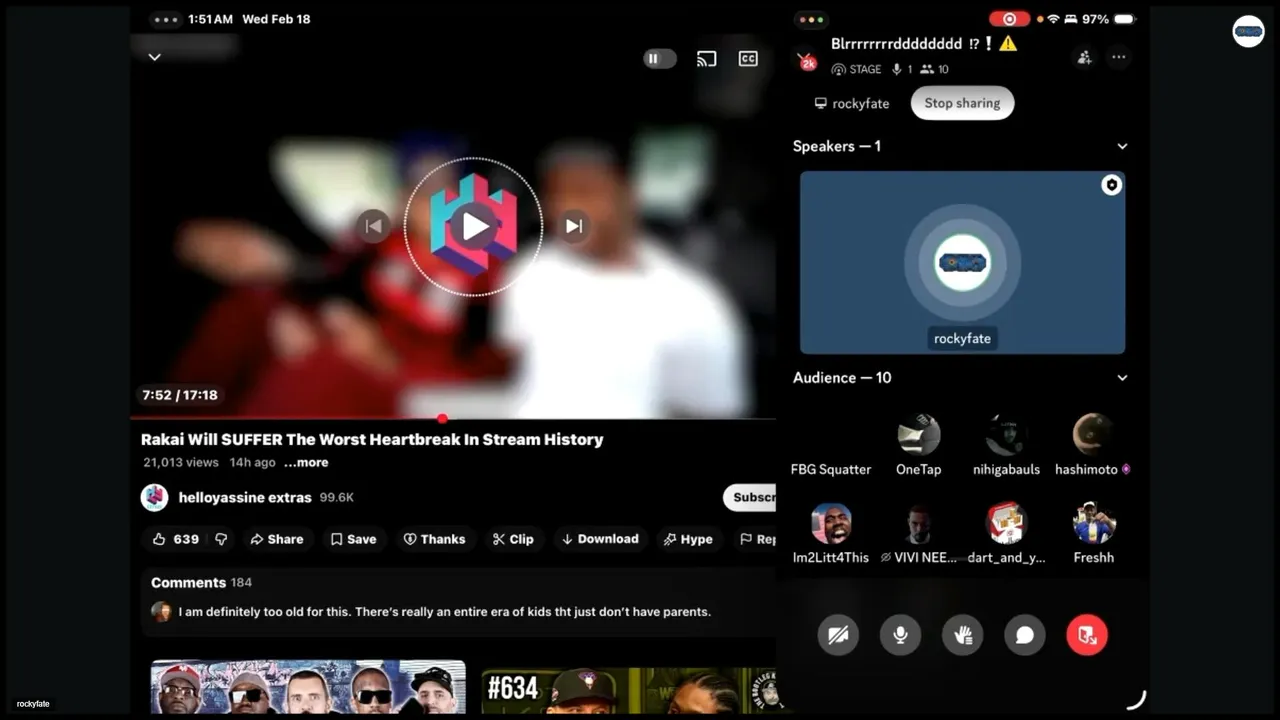Toggle the autoplay switch on video
Viewport: 1280px width, 720px height.
tap(660, 59)
